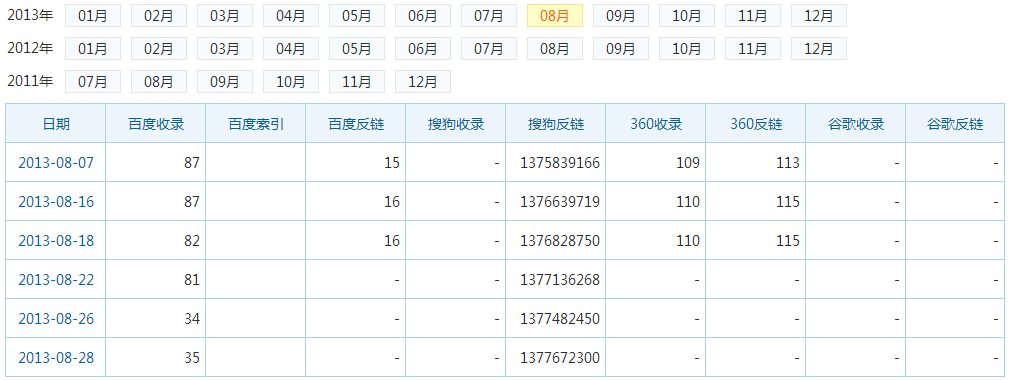Select 06月 in the 2013年 row

(x=423, y=15)
